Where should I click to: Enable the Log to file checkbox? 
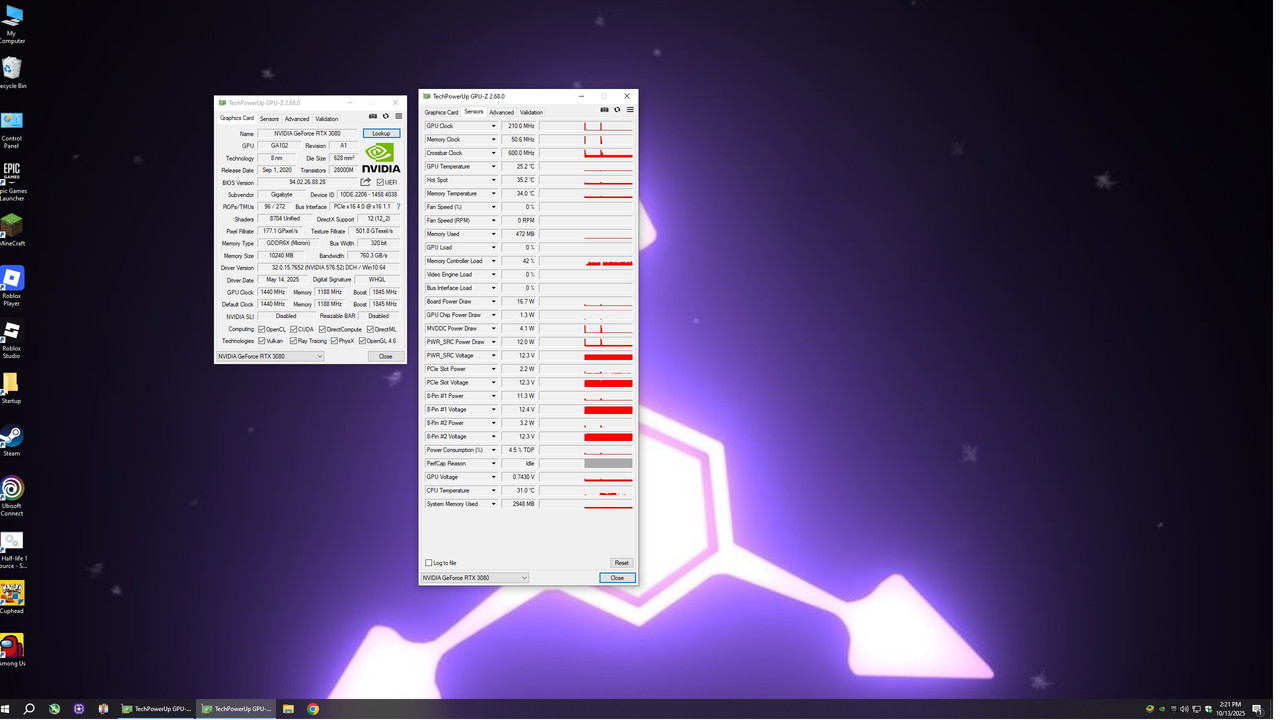point(429,563)
